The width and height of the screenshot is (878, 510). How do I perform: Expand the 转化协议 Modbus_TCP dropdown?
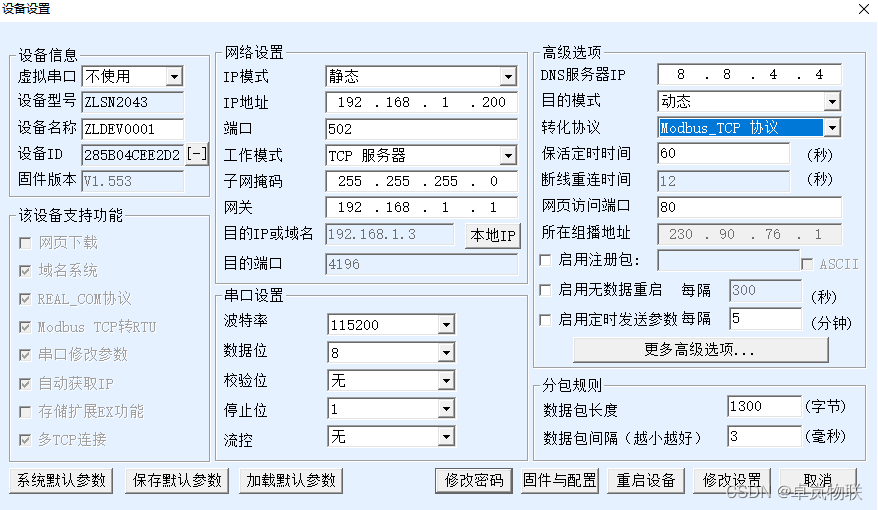[832, 128]
